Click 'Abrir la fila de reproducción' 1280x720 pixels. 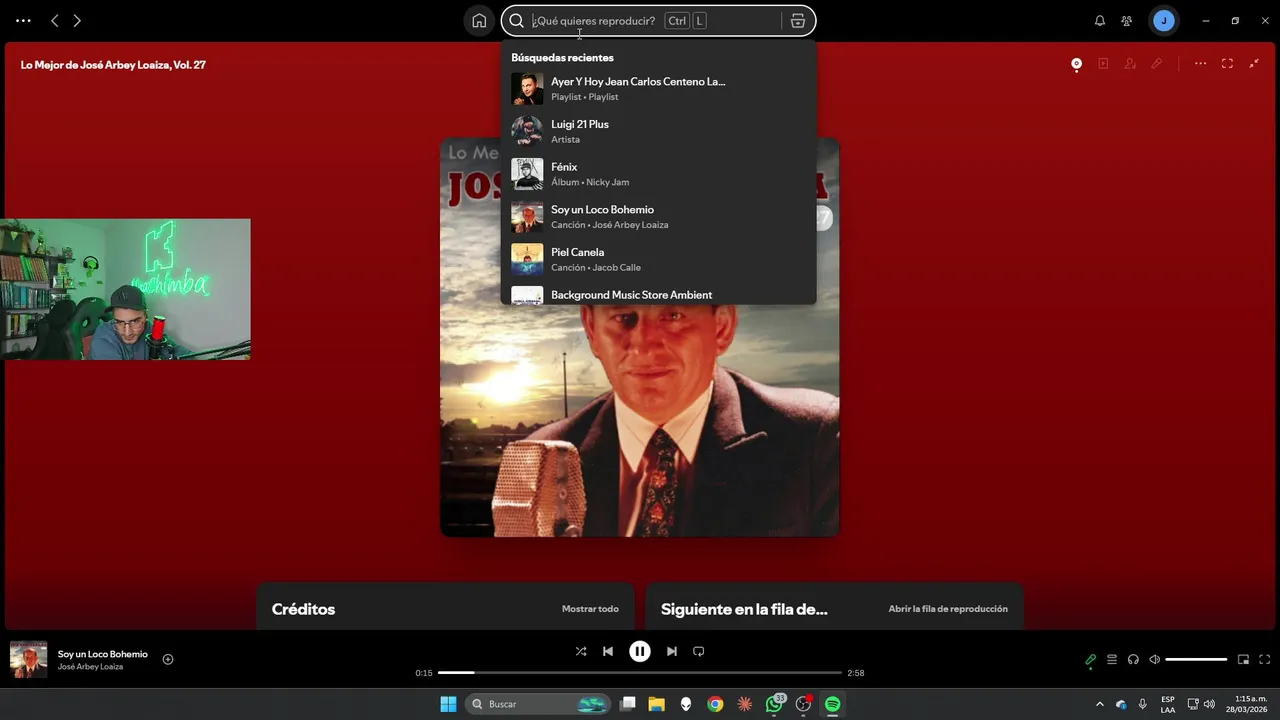pyautogui.click(x=948, y=609)
